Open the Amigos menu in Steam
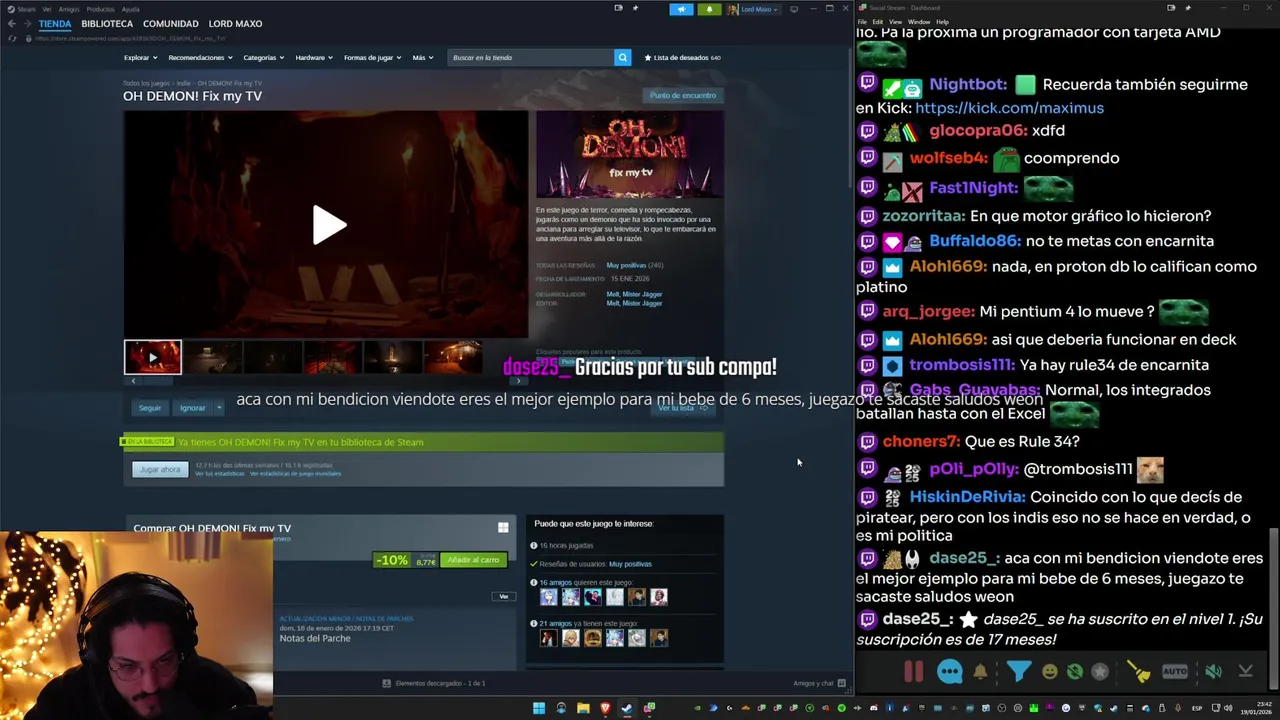The height and width of the screenshot is (720, 1280). 69,9
